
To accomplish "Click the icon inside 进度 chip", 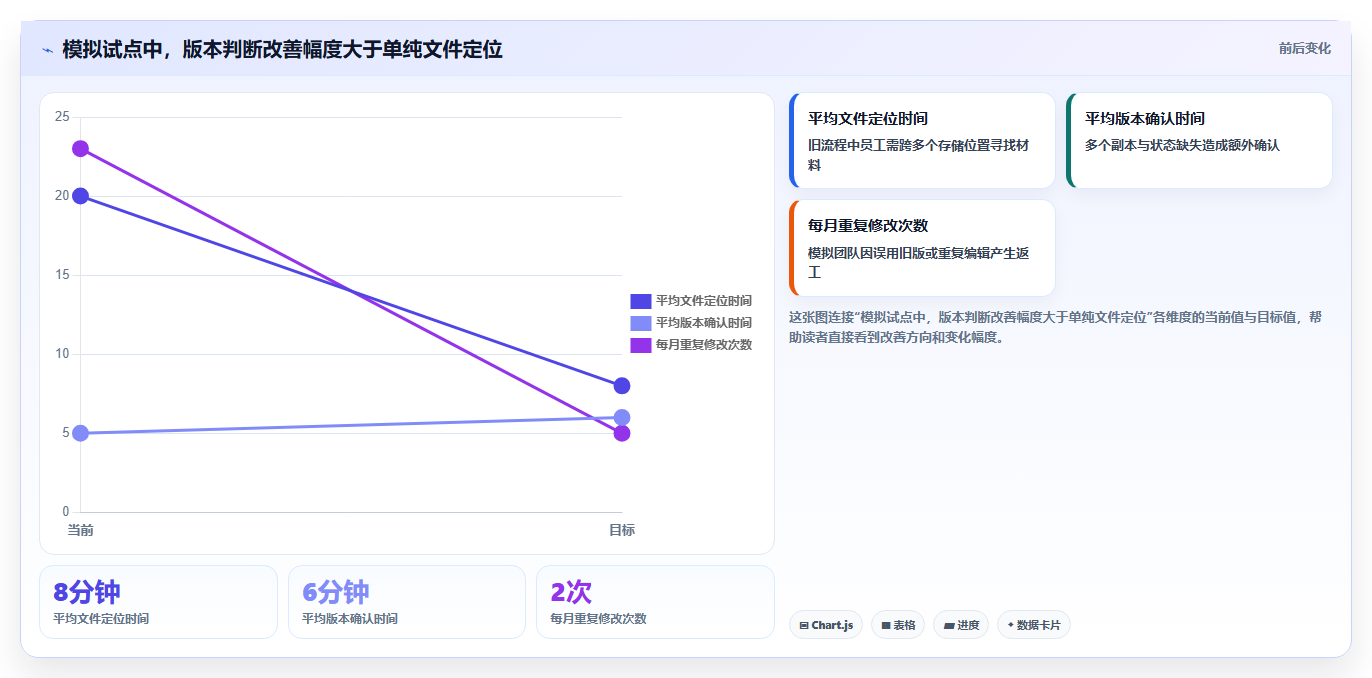I will (948, 626).
